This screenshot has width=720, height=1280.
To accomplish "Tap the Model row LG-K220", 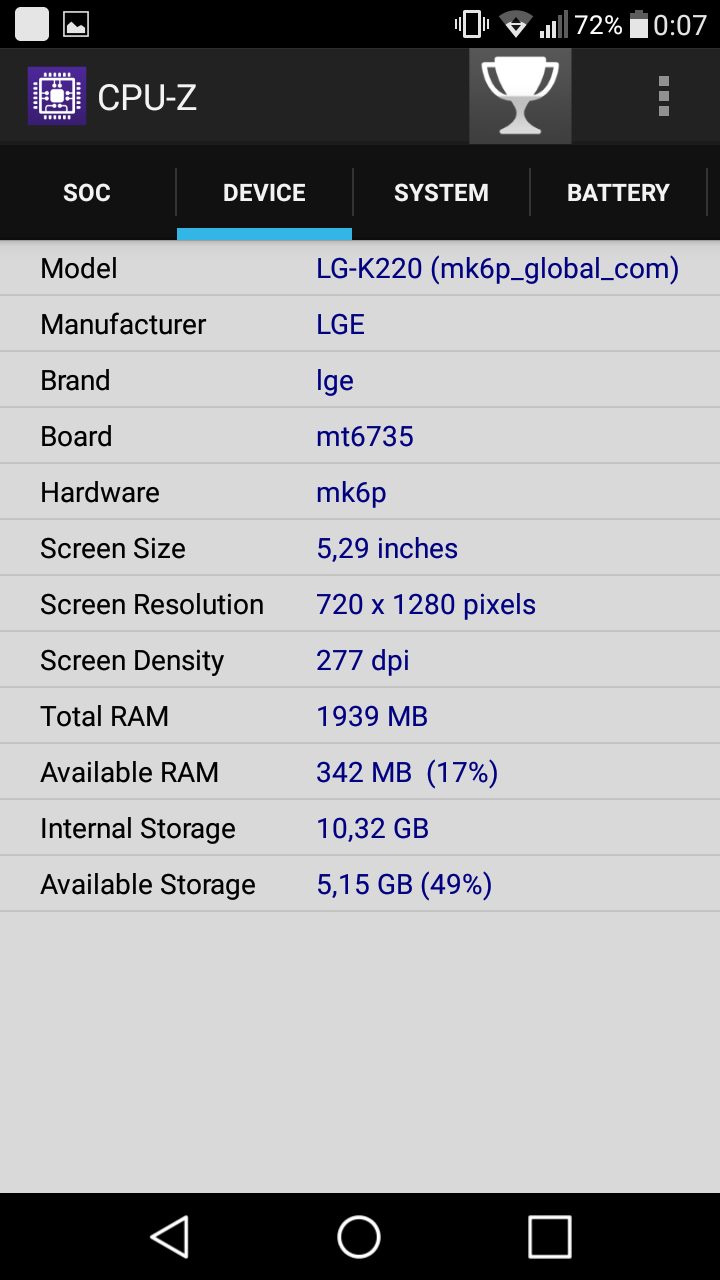I will [x=360, y=268].
